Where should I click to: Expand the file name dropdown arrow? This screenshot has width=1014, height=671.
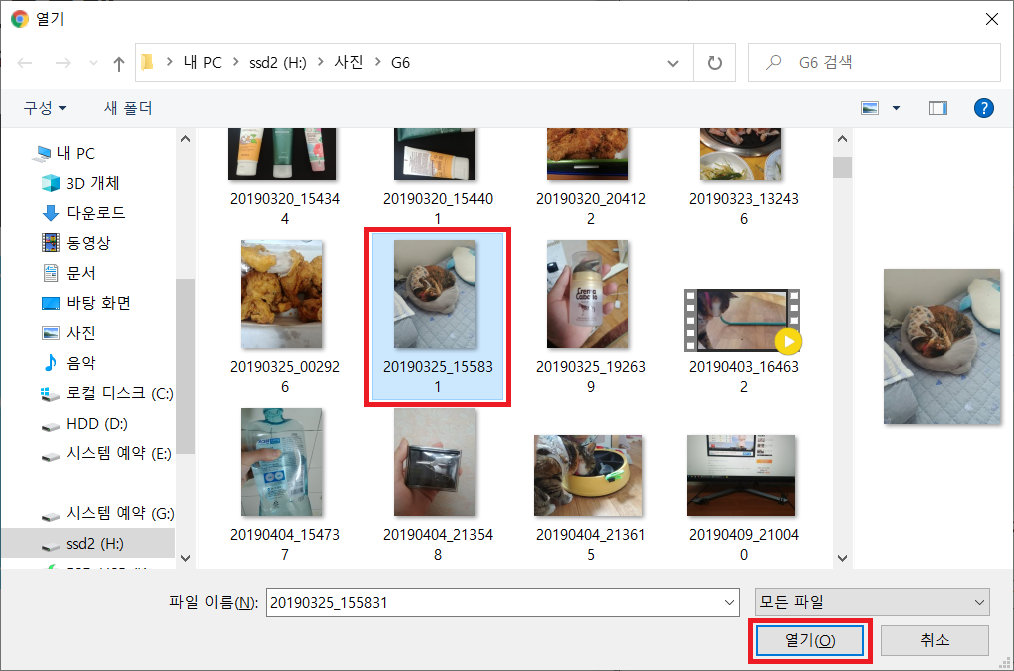tap(729, 602)
